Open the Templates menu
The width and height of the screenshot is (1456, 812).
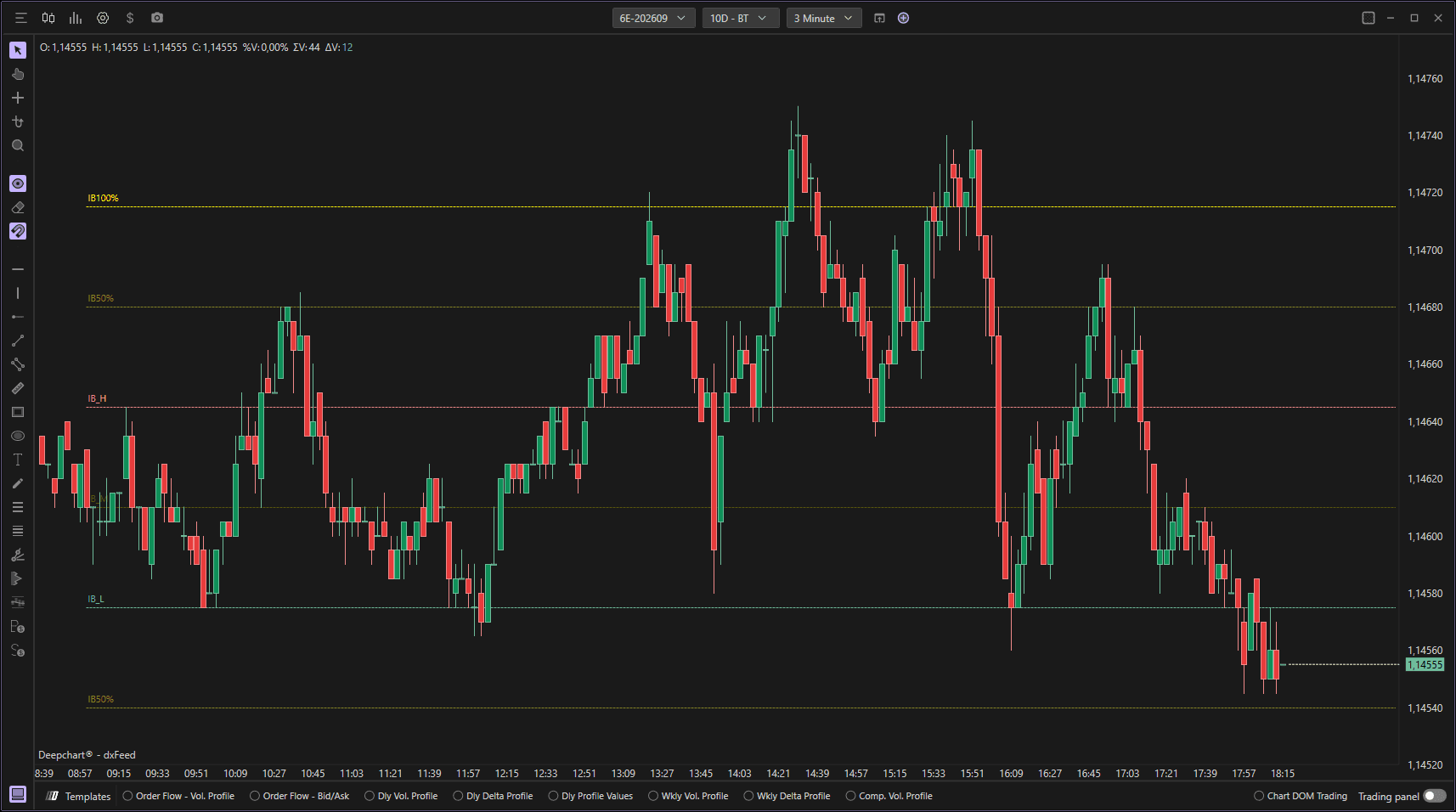pyautogui.click(x=79, y=796)
